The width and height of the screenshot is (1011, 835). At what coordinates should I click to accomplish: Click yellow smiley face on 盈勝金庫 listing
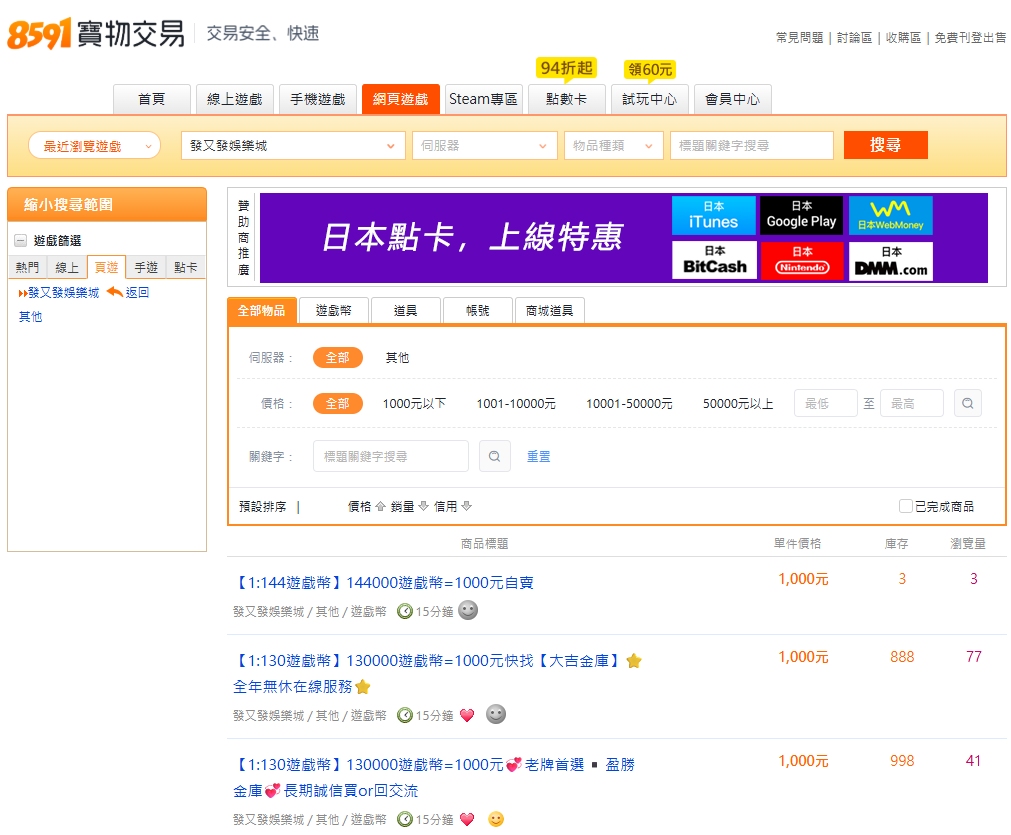495,819
